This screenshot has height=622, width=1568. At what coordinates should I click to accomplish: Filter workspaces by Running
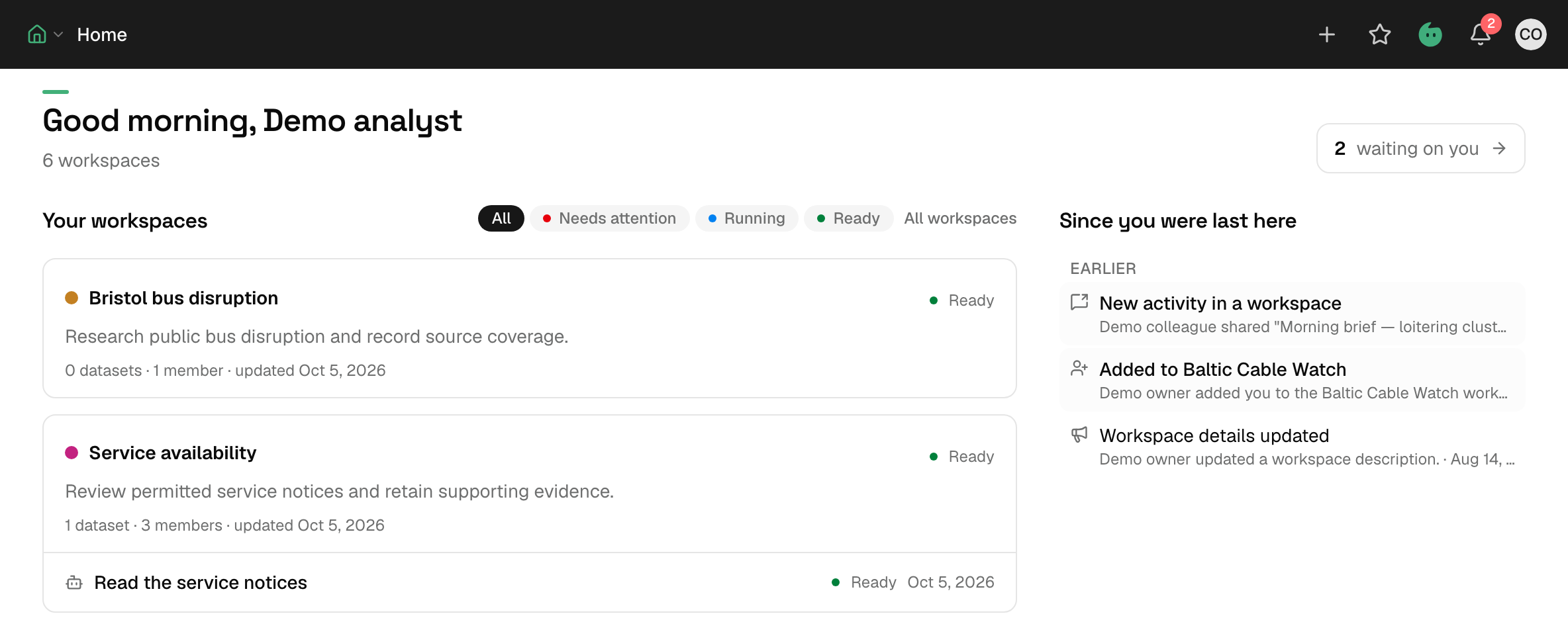click(747, 218)
